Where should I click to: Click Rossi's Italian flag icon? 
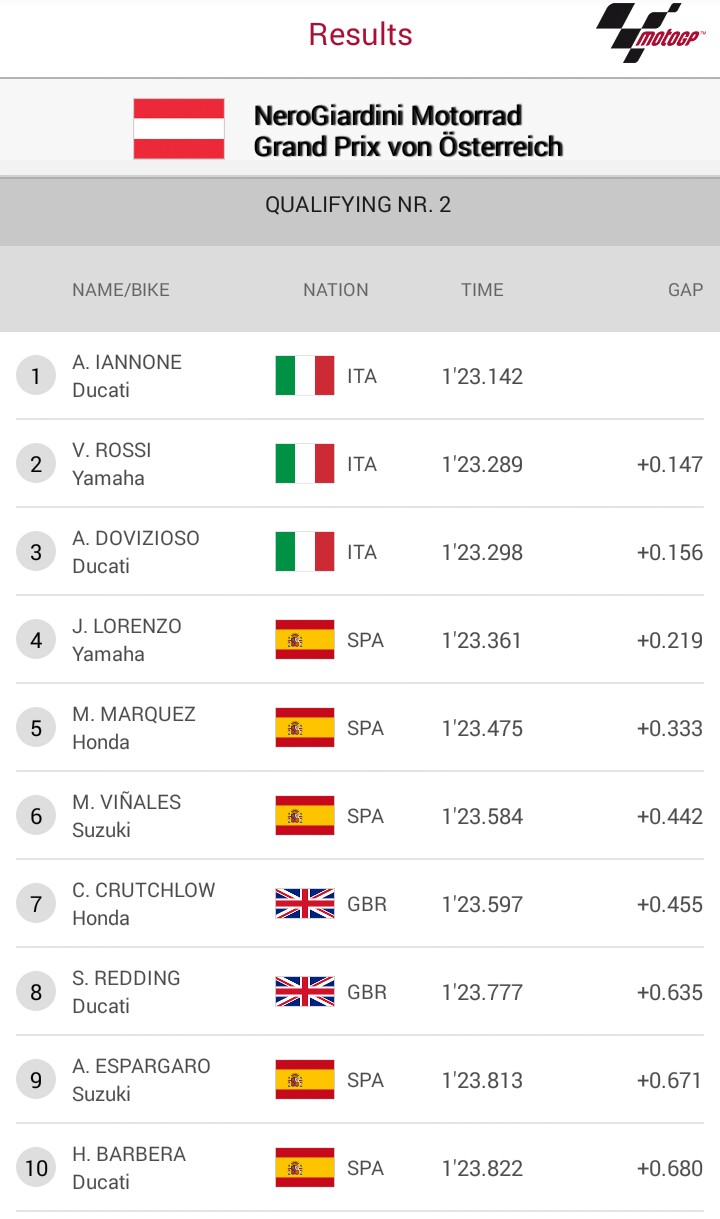click(305, 464)
